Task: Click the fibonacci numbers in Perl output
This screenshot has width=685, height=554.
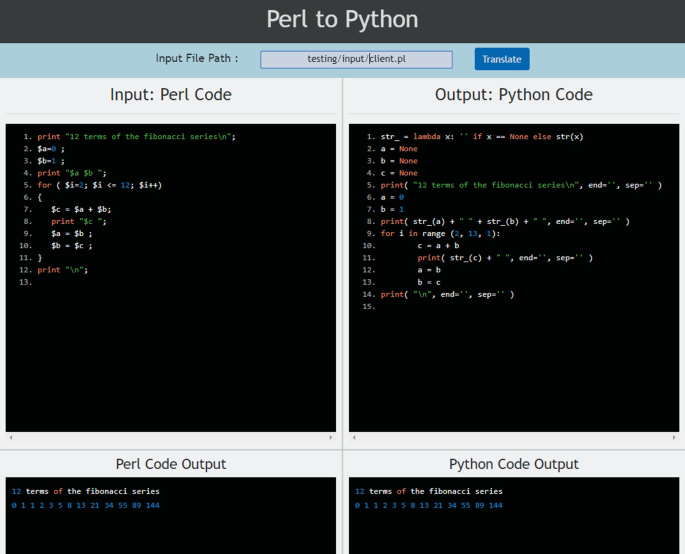Action: click(86, 505)
